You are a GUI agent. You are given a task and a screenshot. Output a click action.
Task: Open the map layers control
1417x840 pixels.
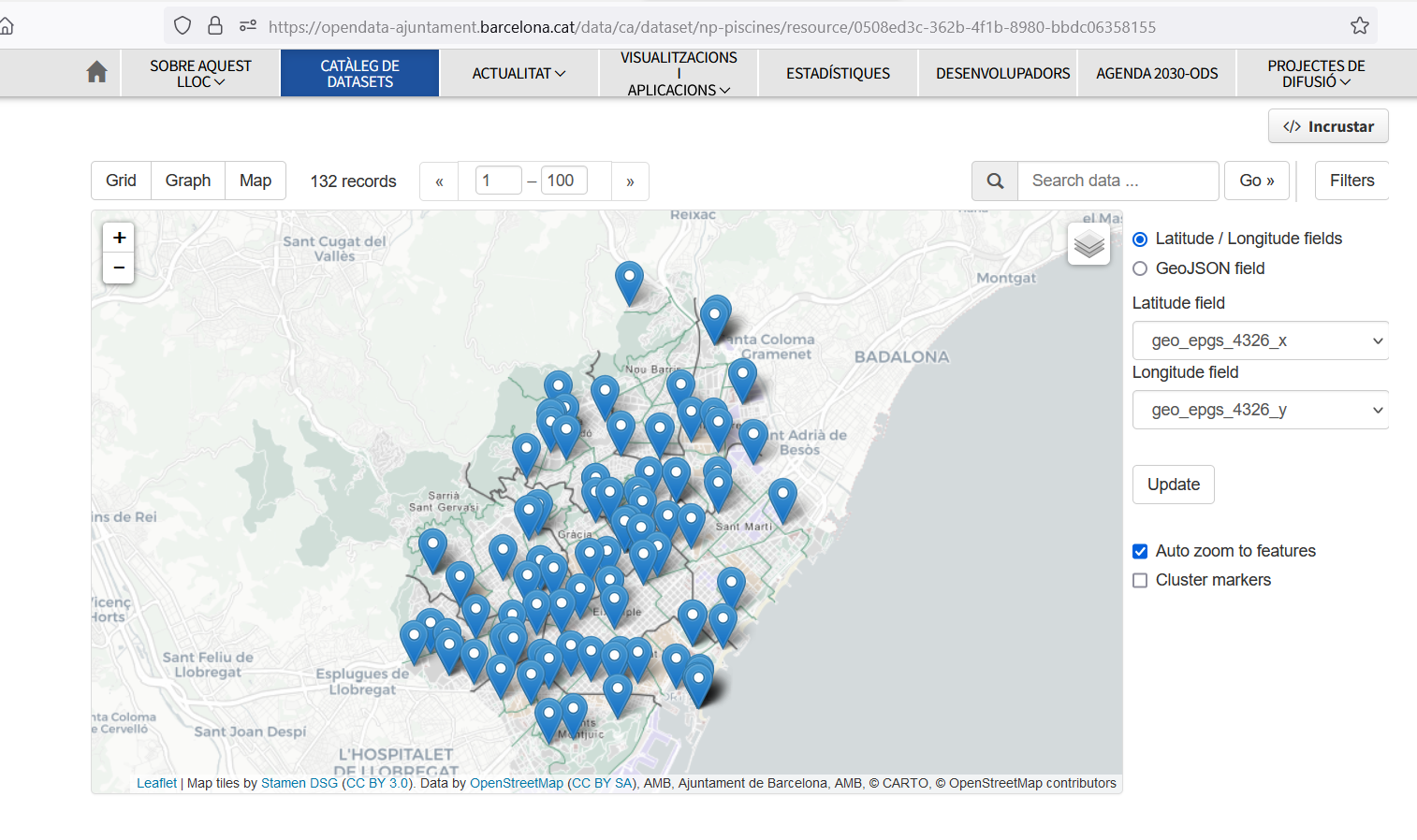pyautogui.click(x=1088, y=245)
